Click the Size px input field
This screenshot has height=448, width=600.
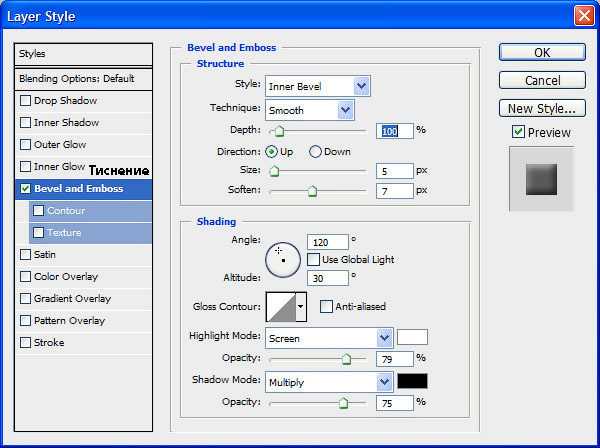pyautogui.click(x=395, y=171)
